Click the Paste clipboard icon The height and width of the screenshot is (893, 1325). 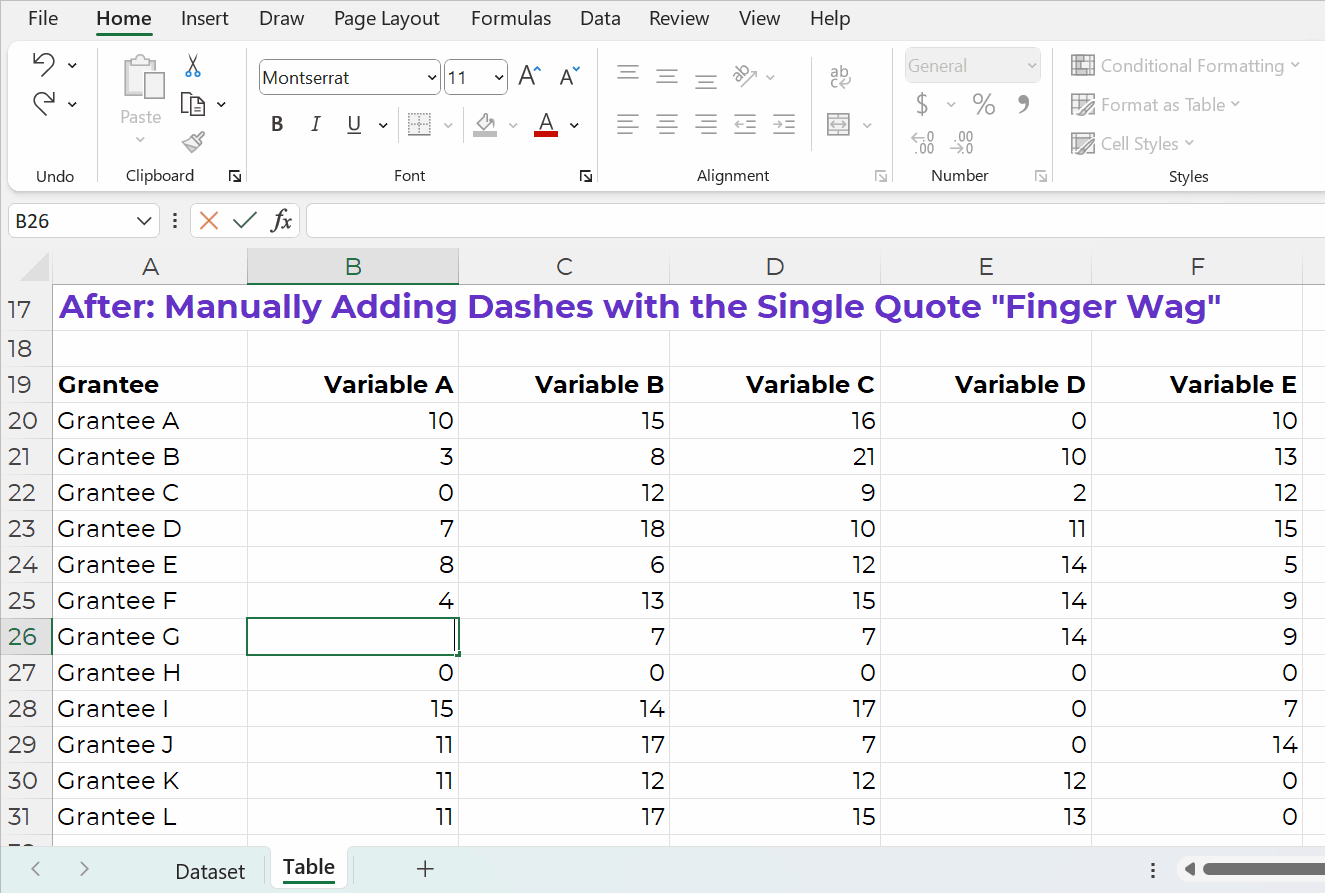pyautogui.click(x=142, y=78)
